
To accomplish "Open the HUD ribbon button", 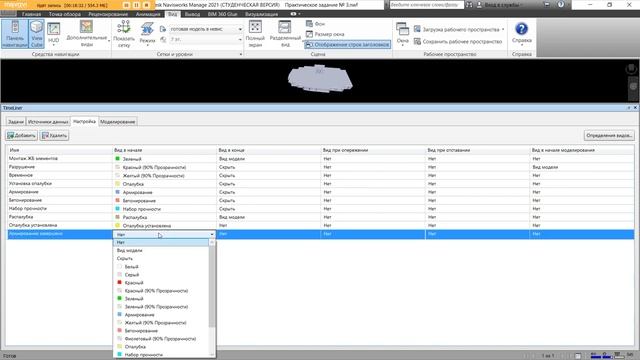I will coord(53,34).
